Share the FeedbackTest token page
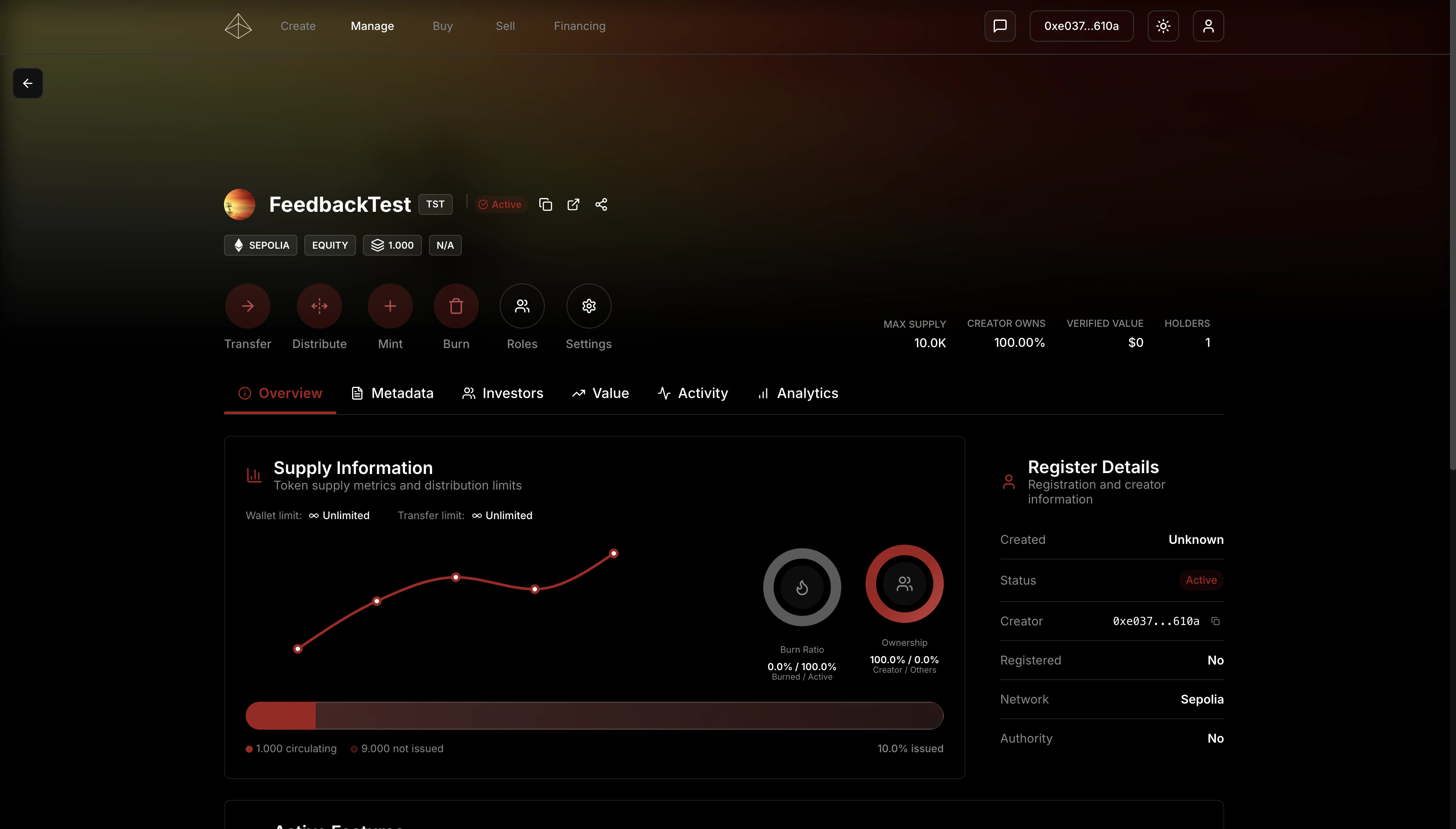This screenshot has height=829, width=1456. 601,204
